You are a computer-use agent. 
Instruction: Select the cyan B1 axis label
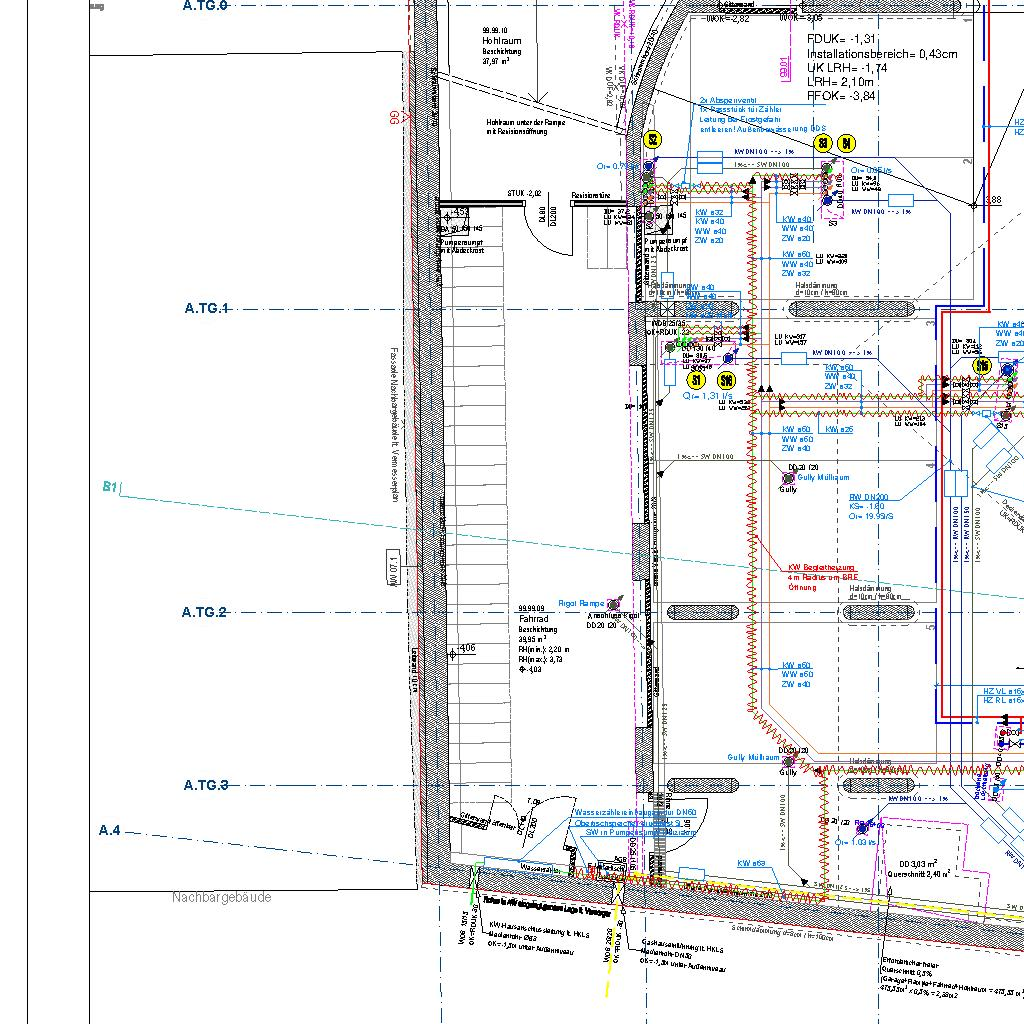click(x=110, y=487)
